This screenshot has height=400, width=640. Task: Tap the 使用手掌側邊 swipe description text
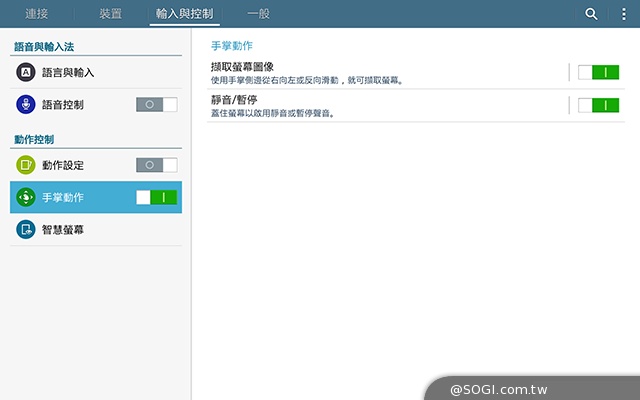coord(307,80)
